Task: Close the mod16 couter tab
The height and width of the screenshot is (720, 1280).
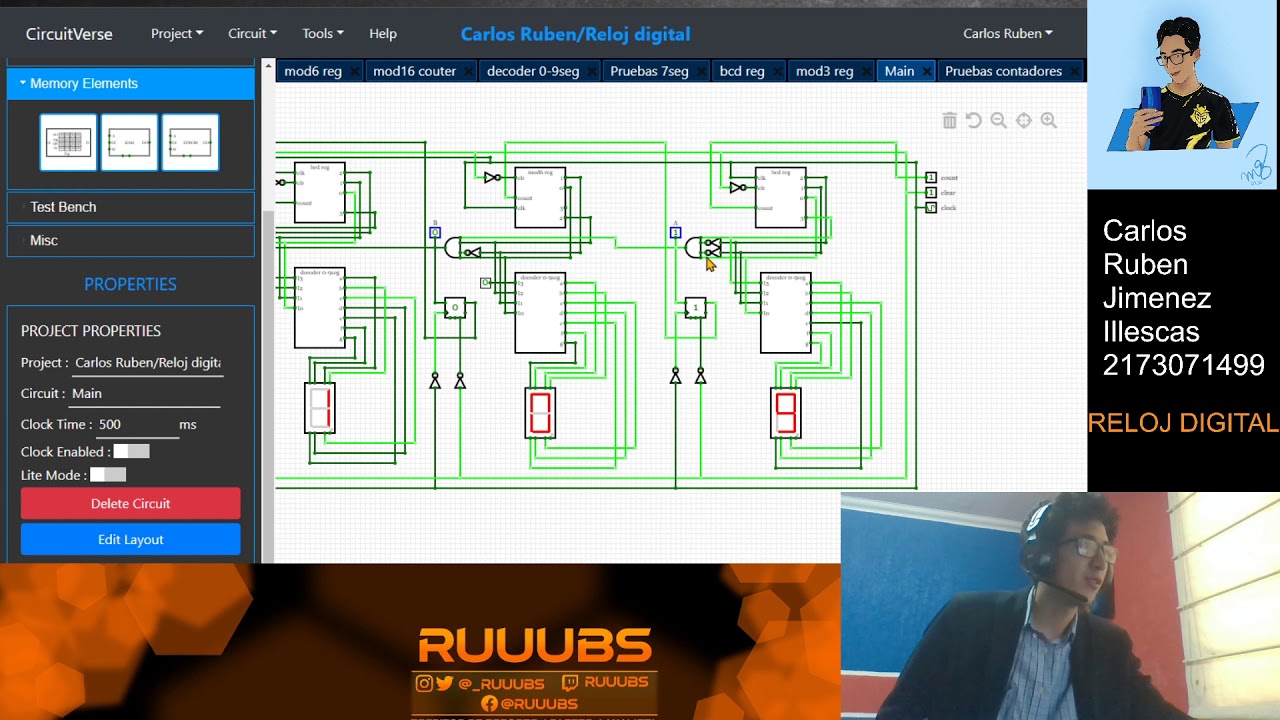Action: pos(467,71)
